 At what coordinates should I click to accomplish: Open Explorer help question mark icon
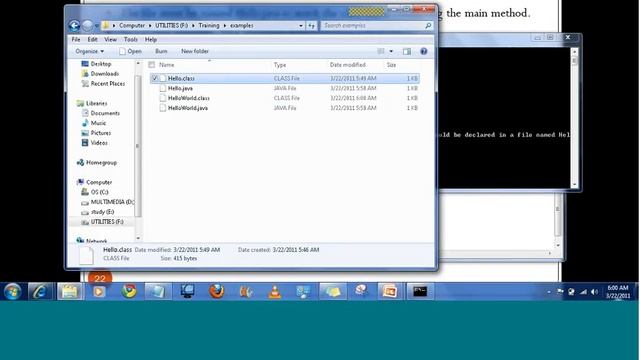[x=424, y=51]
